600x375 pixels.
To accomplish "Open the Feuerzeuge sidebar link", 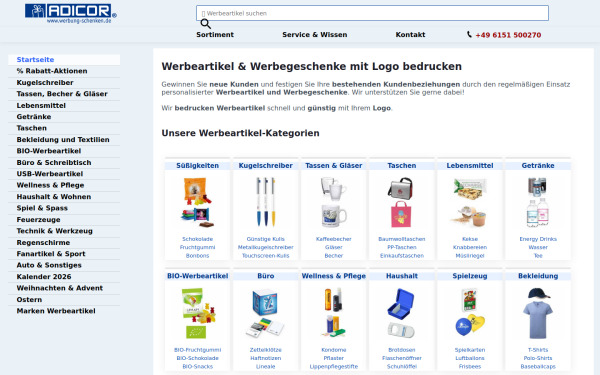I will click(64, 220).
